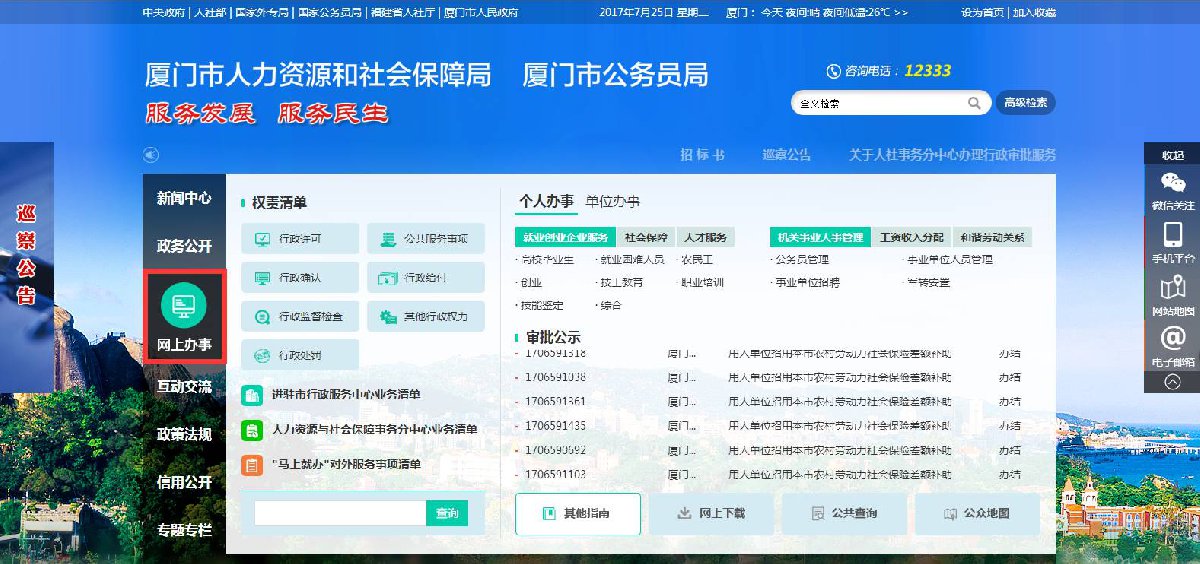This screenshot has width=1200, height=564.
Task: Click the input field beside 查询
Action: pos(340,513)
